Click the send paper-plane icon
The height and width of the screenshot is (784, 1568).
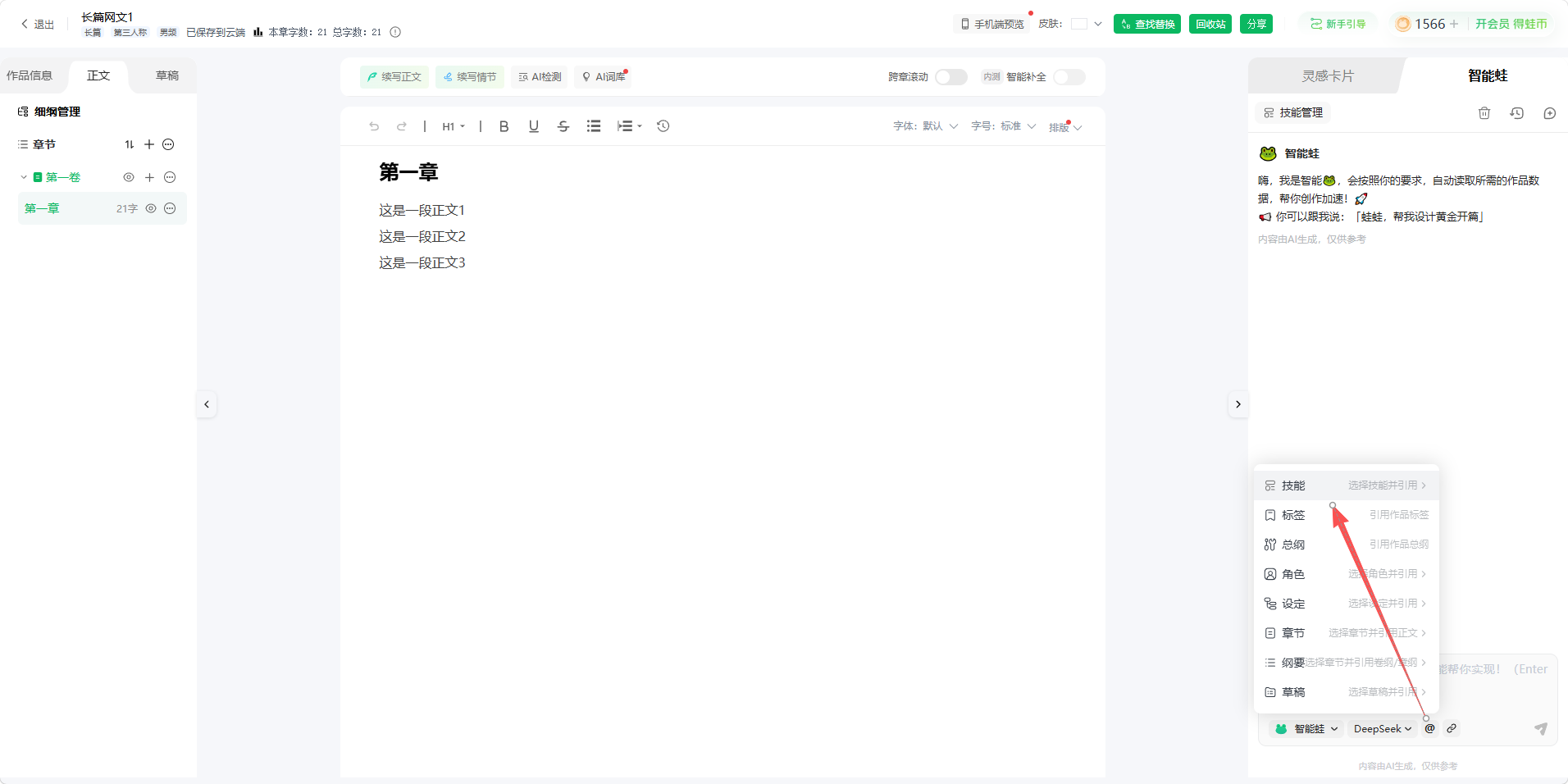pyautogui.click(x=1541, y=728)
